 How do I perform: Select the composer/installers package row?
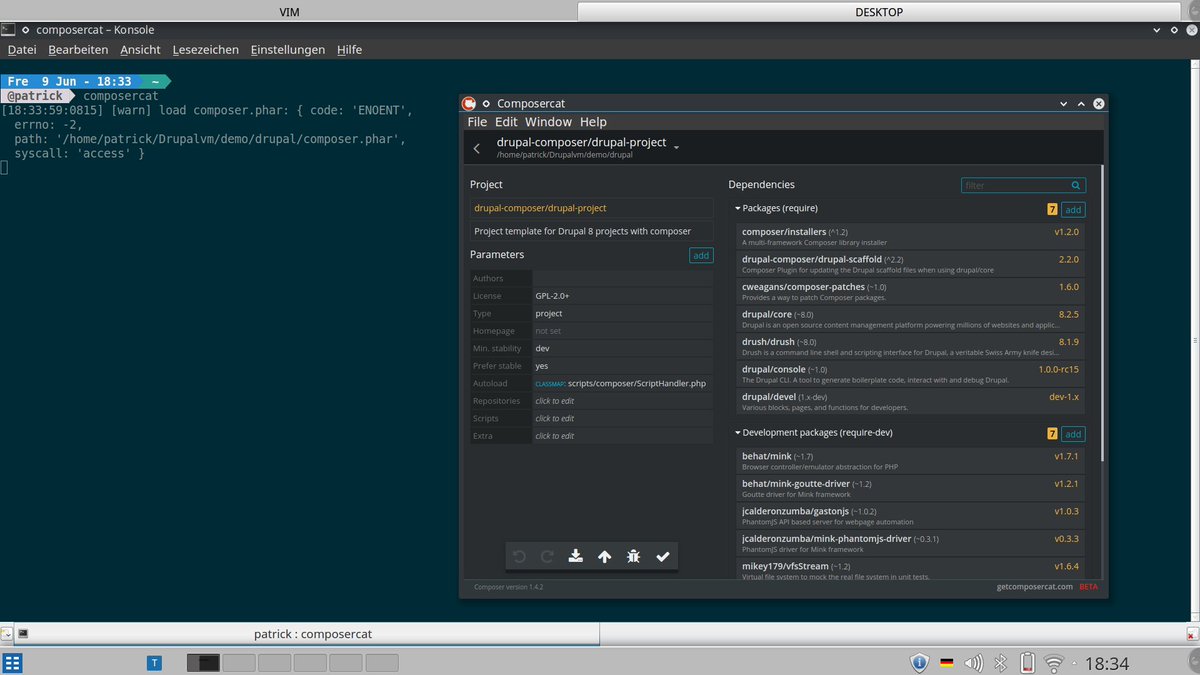[911, 236]
